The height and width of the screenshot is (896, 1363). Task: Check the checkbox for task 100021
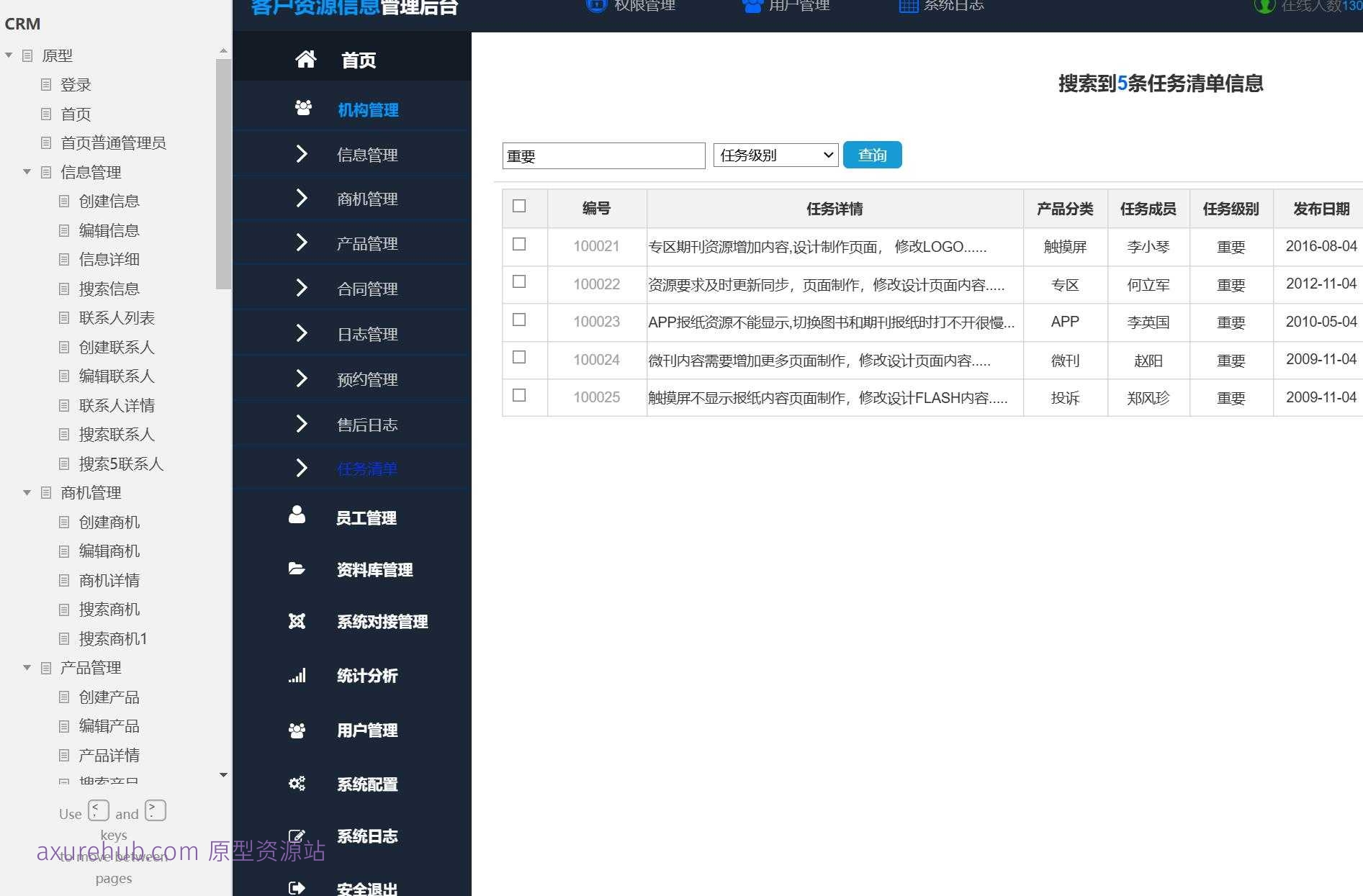(519, 244)
